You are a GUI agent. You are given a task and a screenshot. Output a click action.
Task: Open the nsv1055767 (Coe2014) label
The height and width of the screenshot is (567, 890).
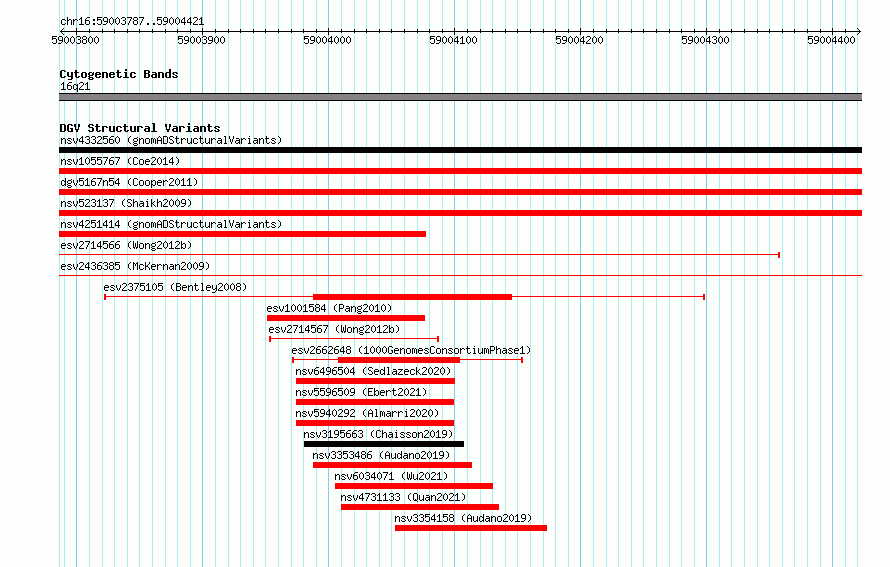click(120, 161)
